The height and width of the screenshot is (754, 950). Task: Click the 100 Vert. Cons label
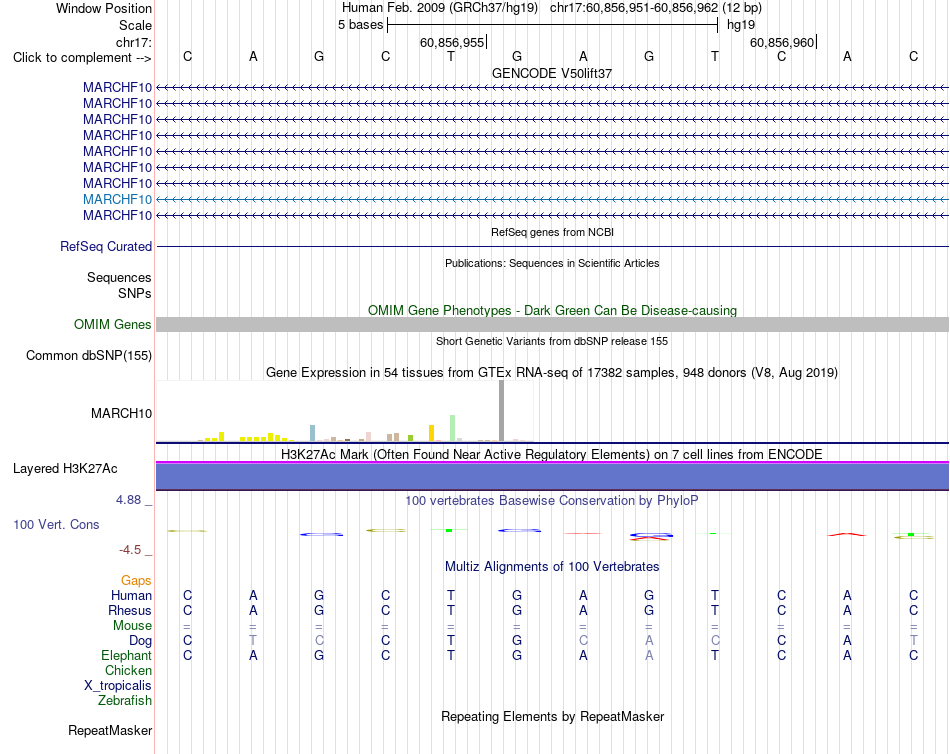(56, 524)
